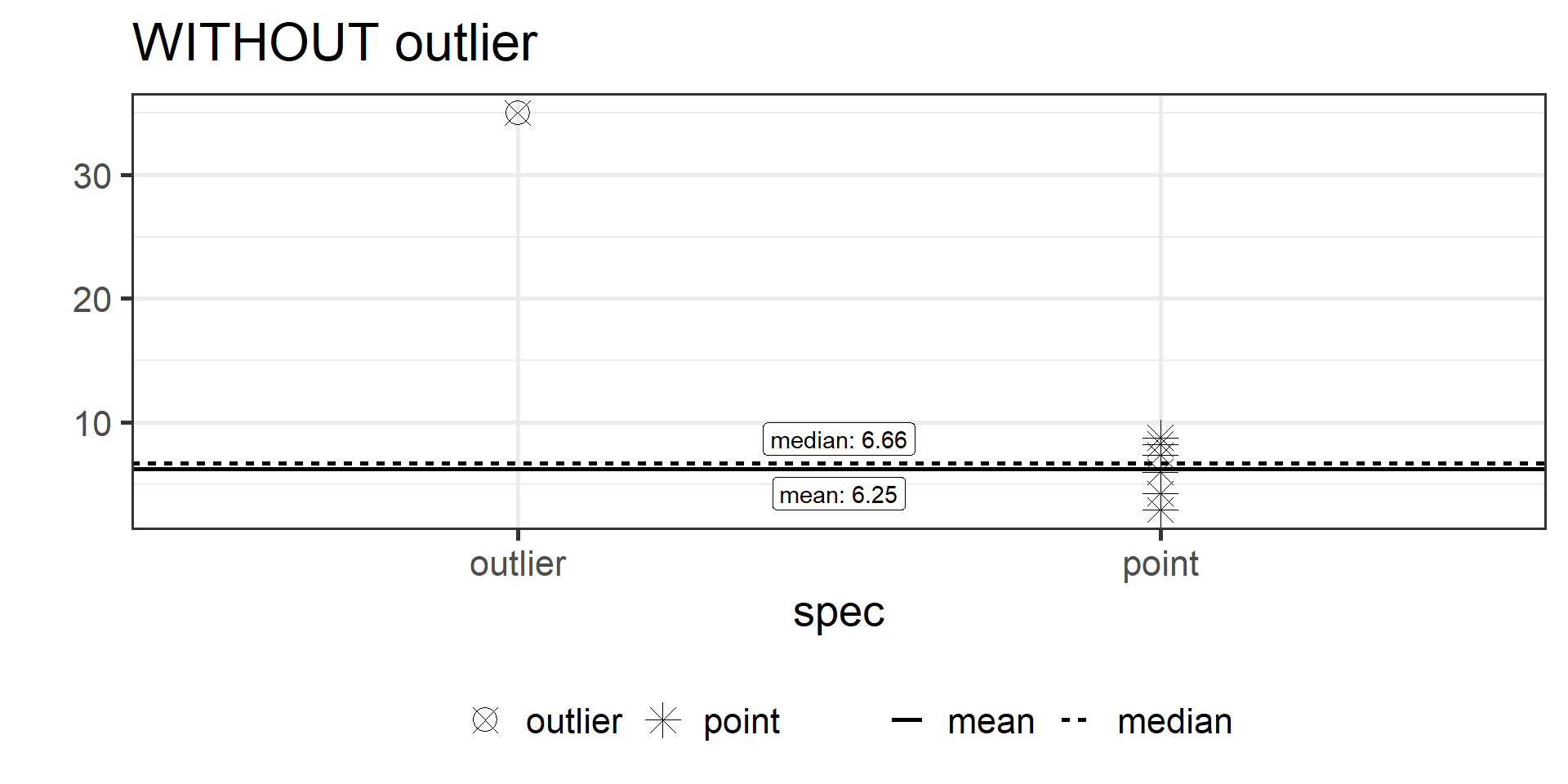Click the 'point' x-axis tick label

click(1160, 564)
